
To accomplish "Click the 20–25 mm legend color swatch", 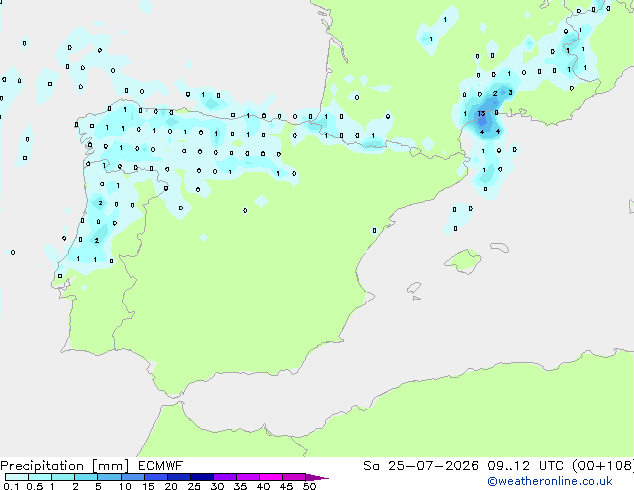I will [x=178, y=477].
